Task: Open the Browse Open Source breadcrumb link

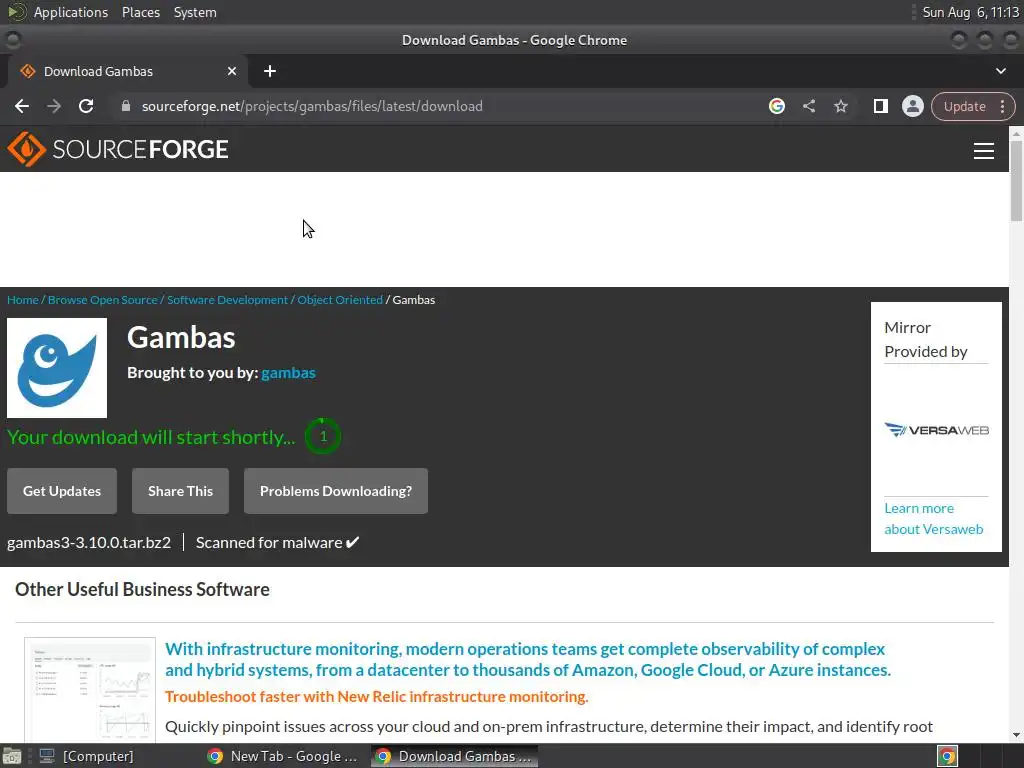Action: pos(103,300)
